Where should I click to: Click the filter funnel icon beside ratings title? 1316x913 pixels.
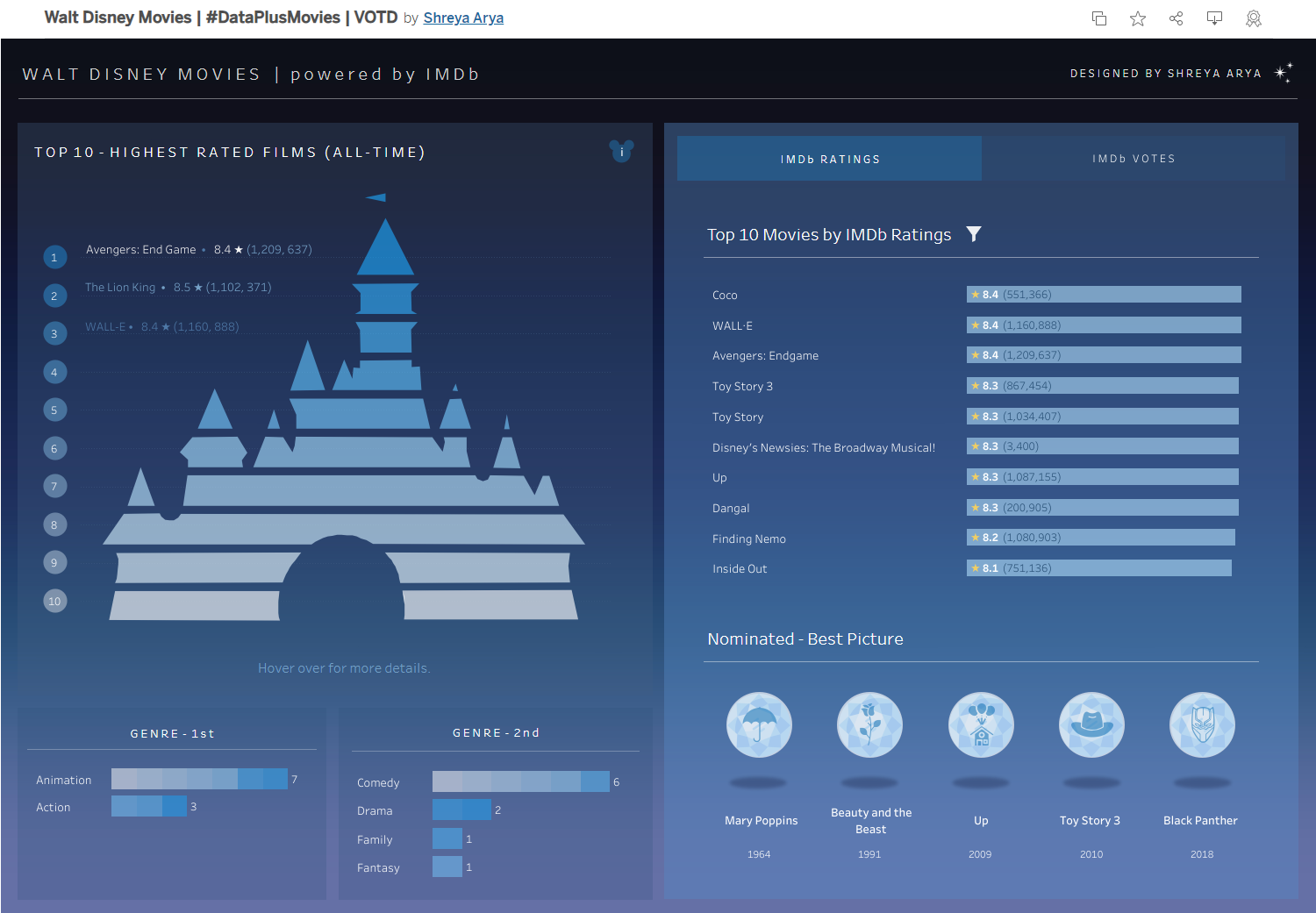pyautogui.click(x=974, y=234)
